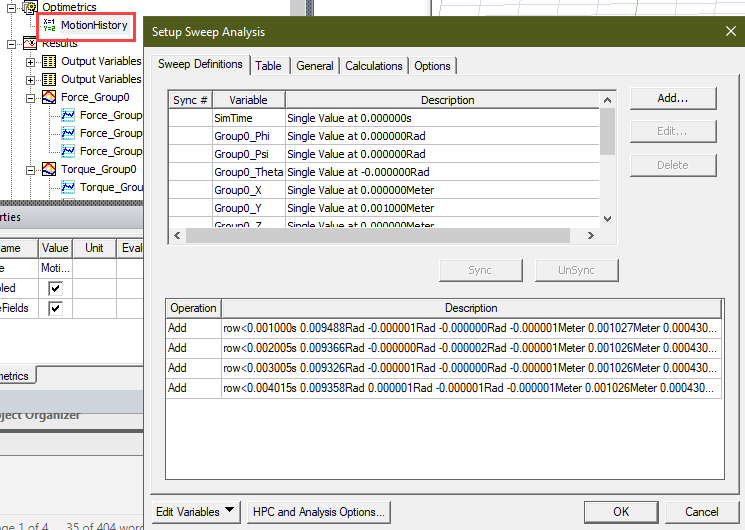
Task: Open the Table tab
Action: tap(268, 66)
